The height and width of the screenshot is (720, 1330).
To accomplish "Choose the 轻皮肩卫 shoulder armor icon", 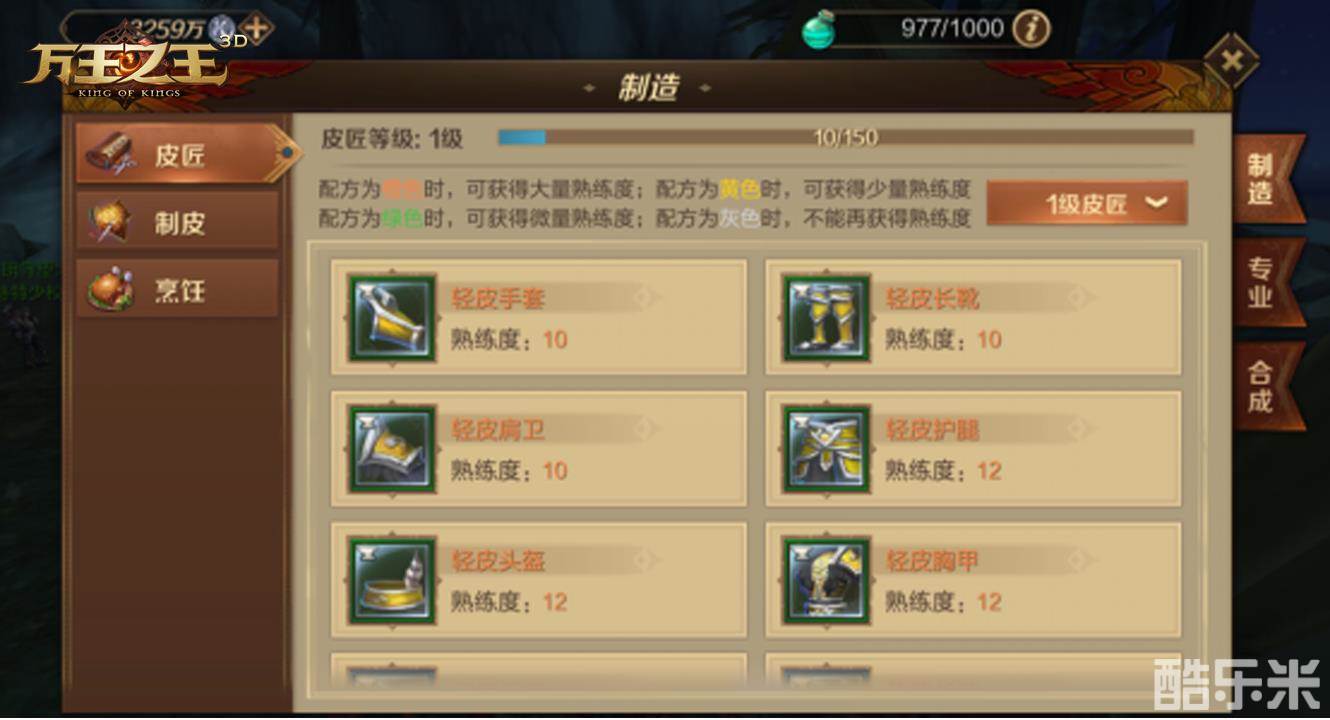I will [391, 449].
